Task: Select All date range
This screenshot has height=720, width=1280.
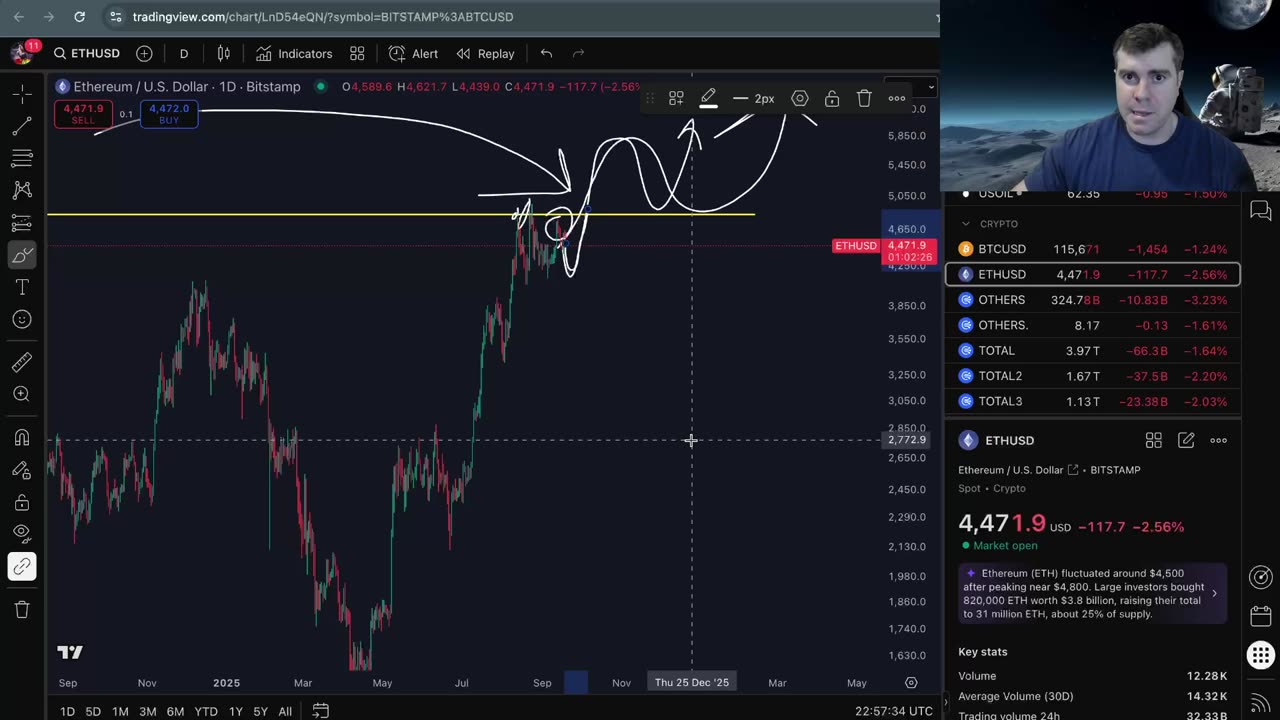Action: point(285,711)
